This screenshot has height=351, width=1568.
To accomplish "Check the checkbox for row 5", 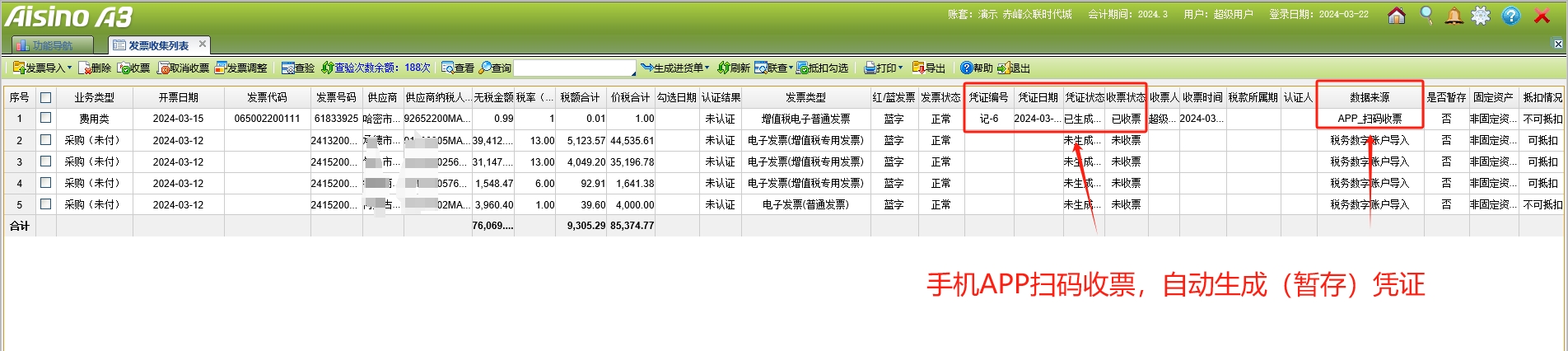I will 45,204.
